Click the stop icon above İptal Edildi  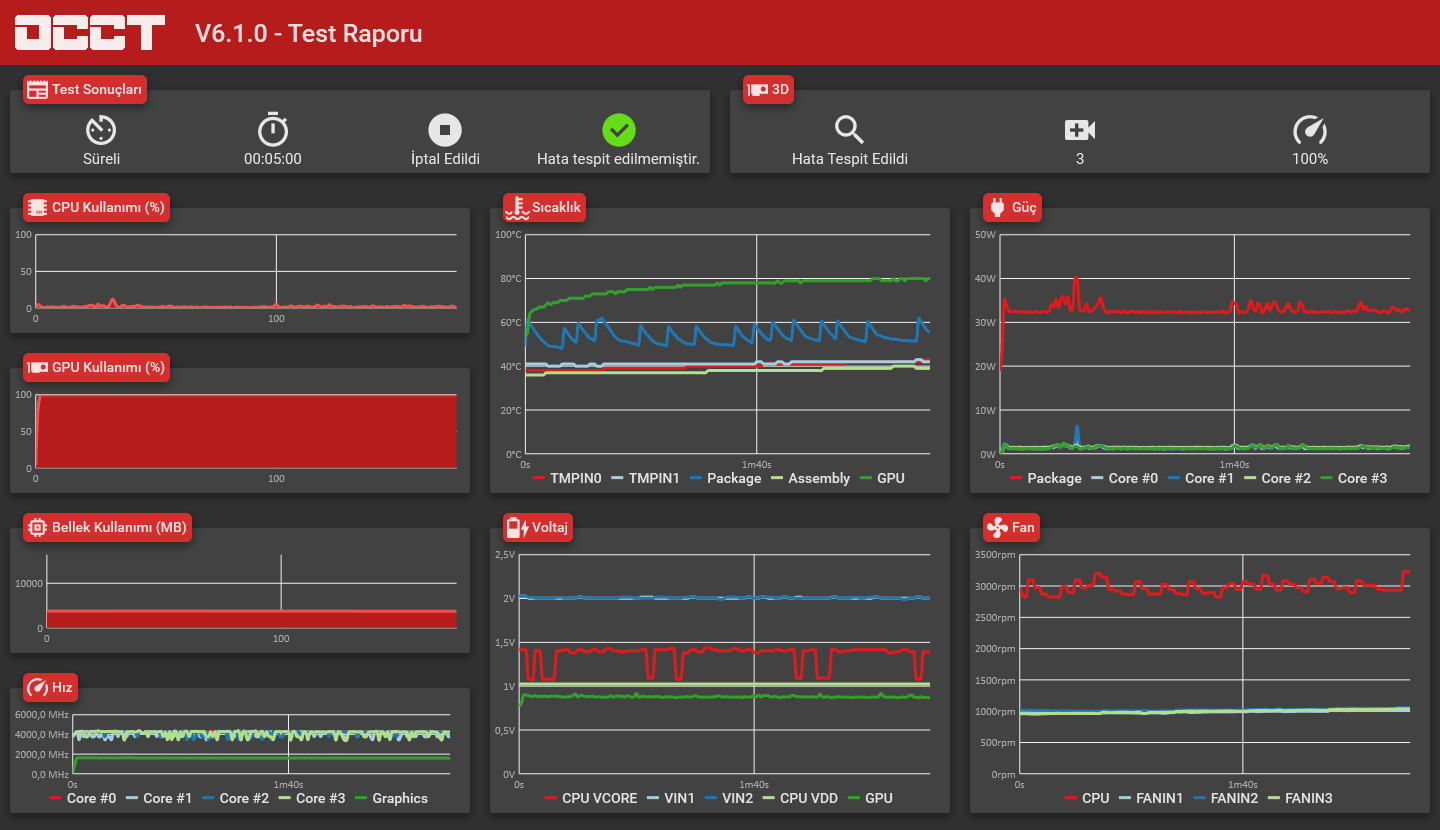[x=445, y=130]
